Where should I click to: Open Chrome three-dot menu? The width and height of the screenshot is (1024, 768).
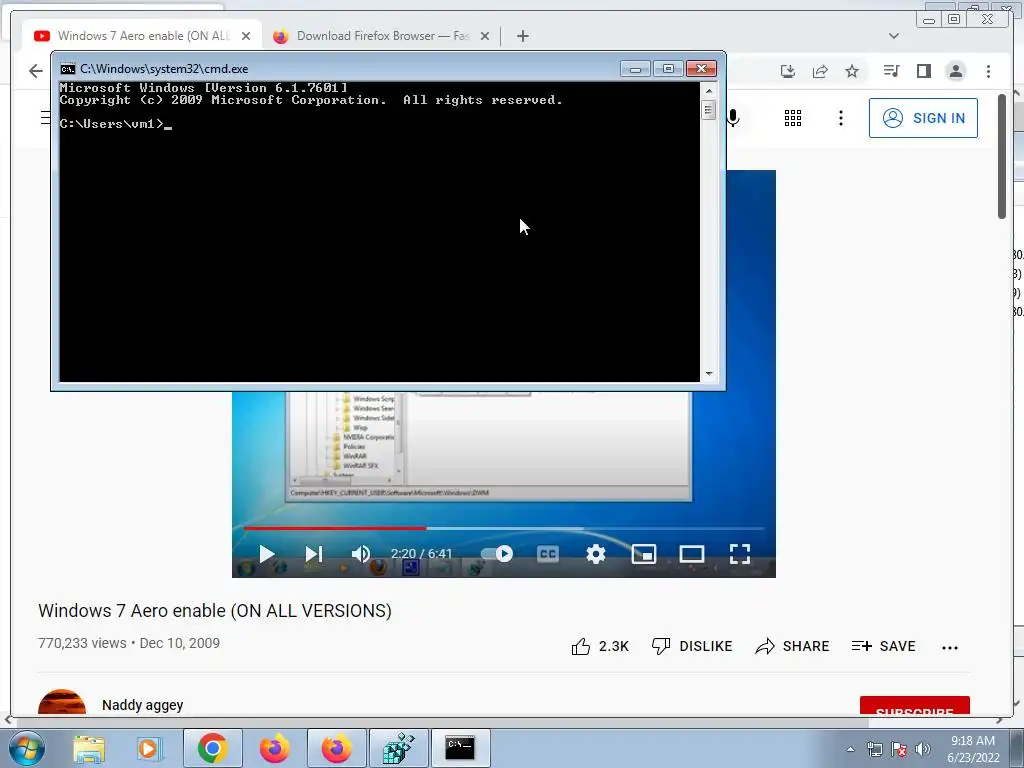coord(988,71)
